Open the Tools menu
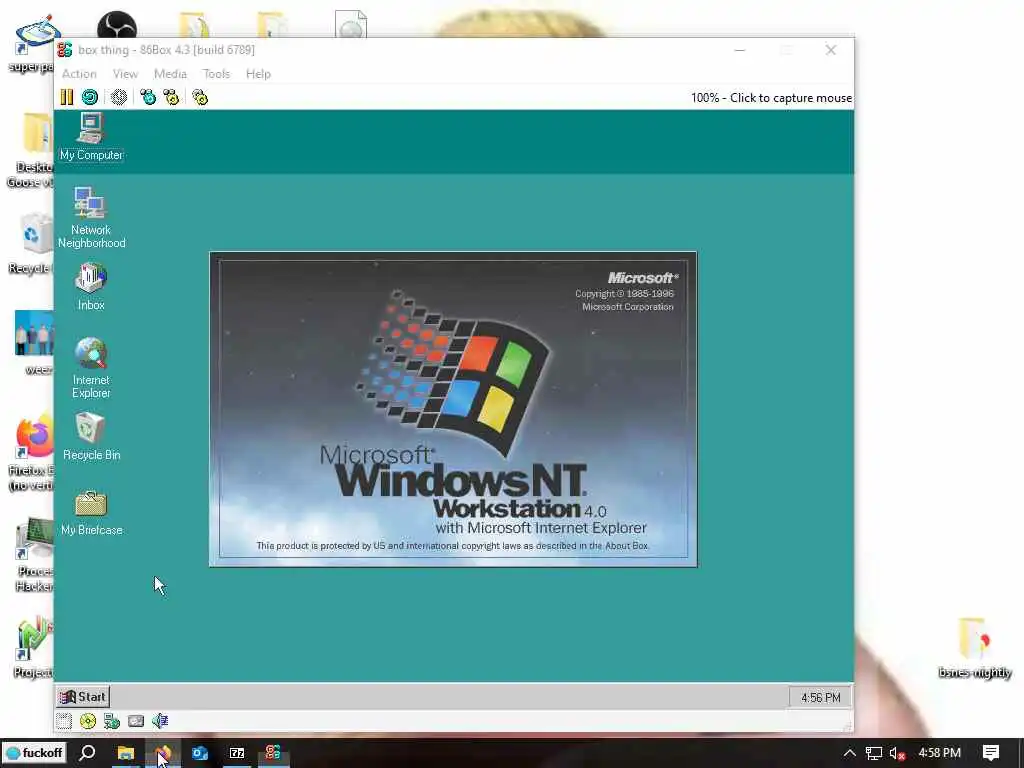The height and width of the screenshot is (768, 1024). pos(216,74)
